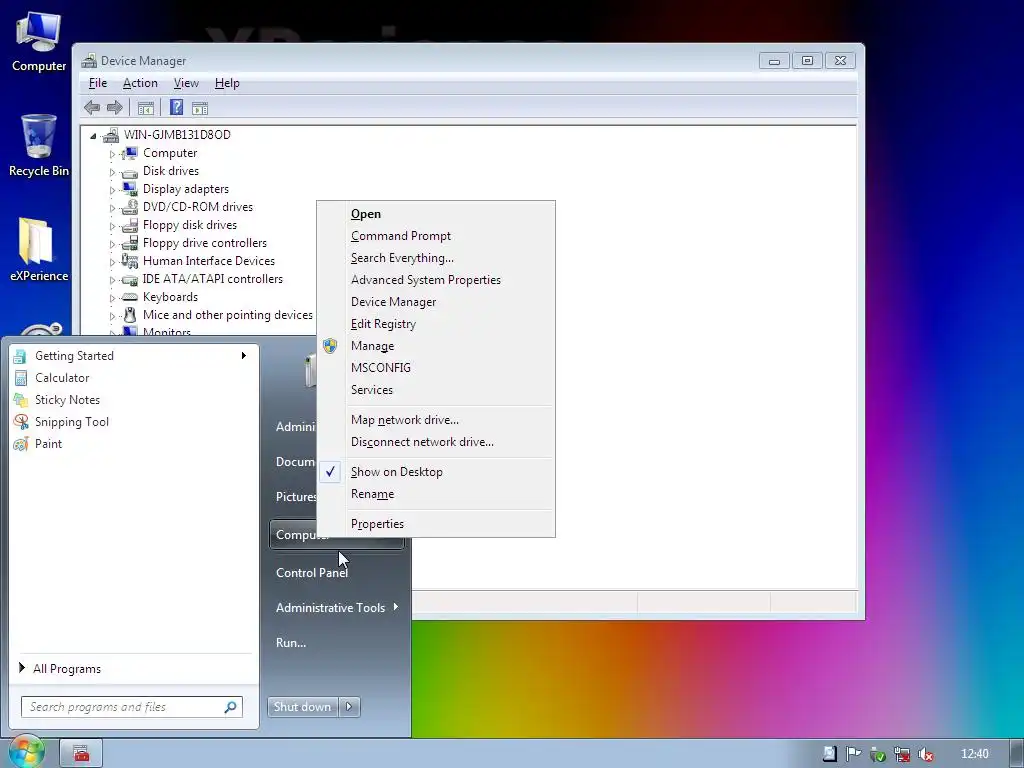
Task: Choose Rename in the context menu
Action: click(x=372, y=494)
